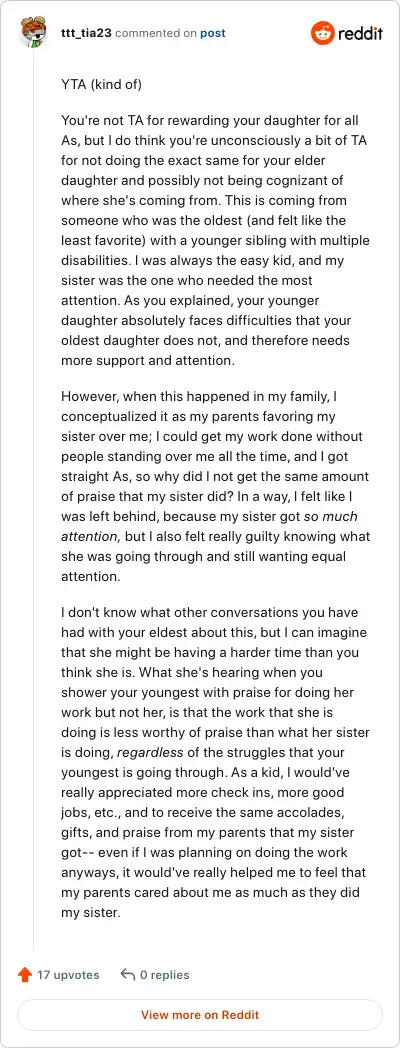Select the "YTA (kind of)" verdict line
Image resolution: width=400 pixels, height=1048 pixels.
102,85
